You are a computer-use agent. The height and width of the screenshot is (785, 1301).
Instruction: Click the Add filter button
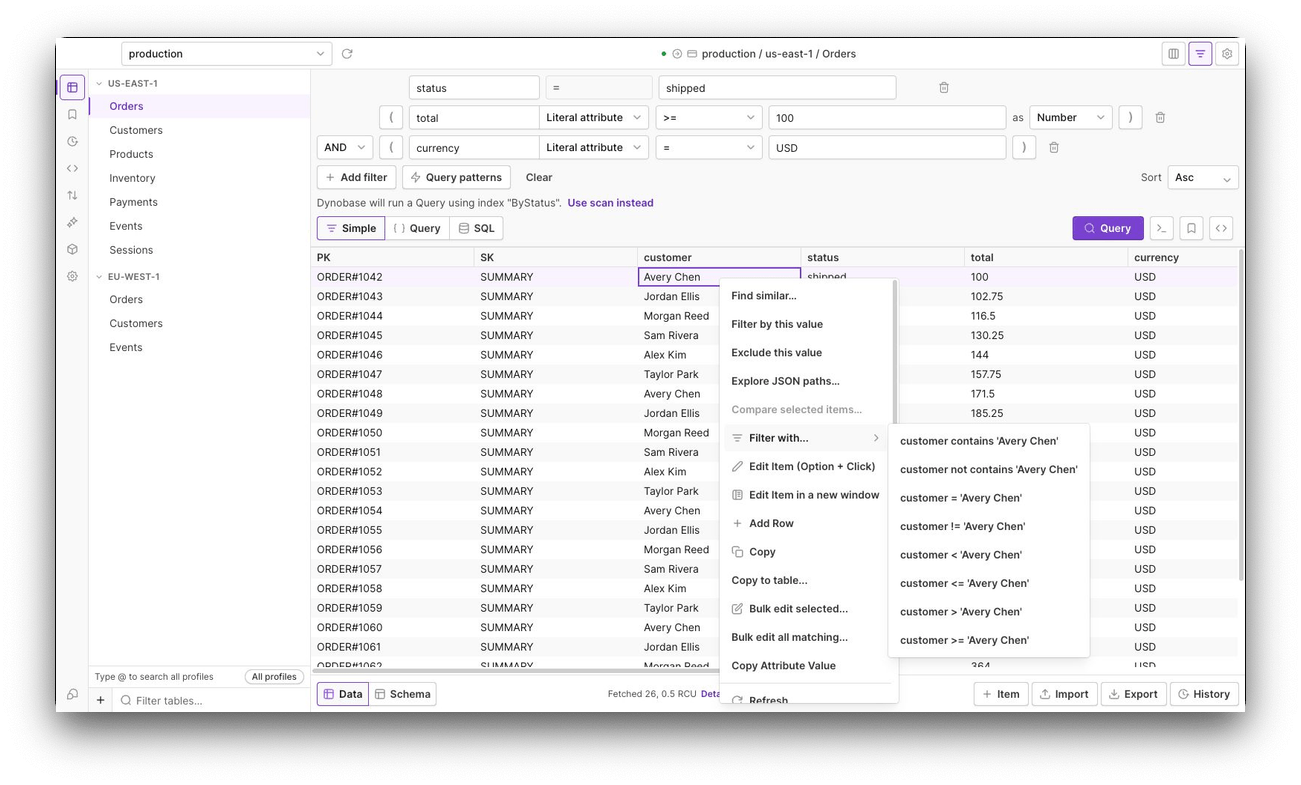(x=357, y=178)
